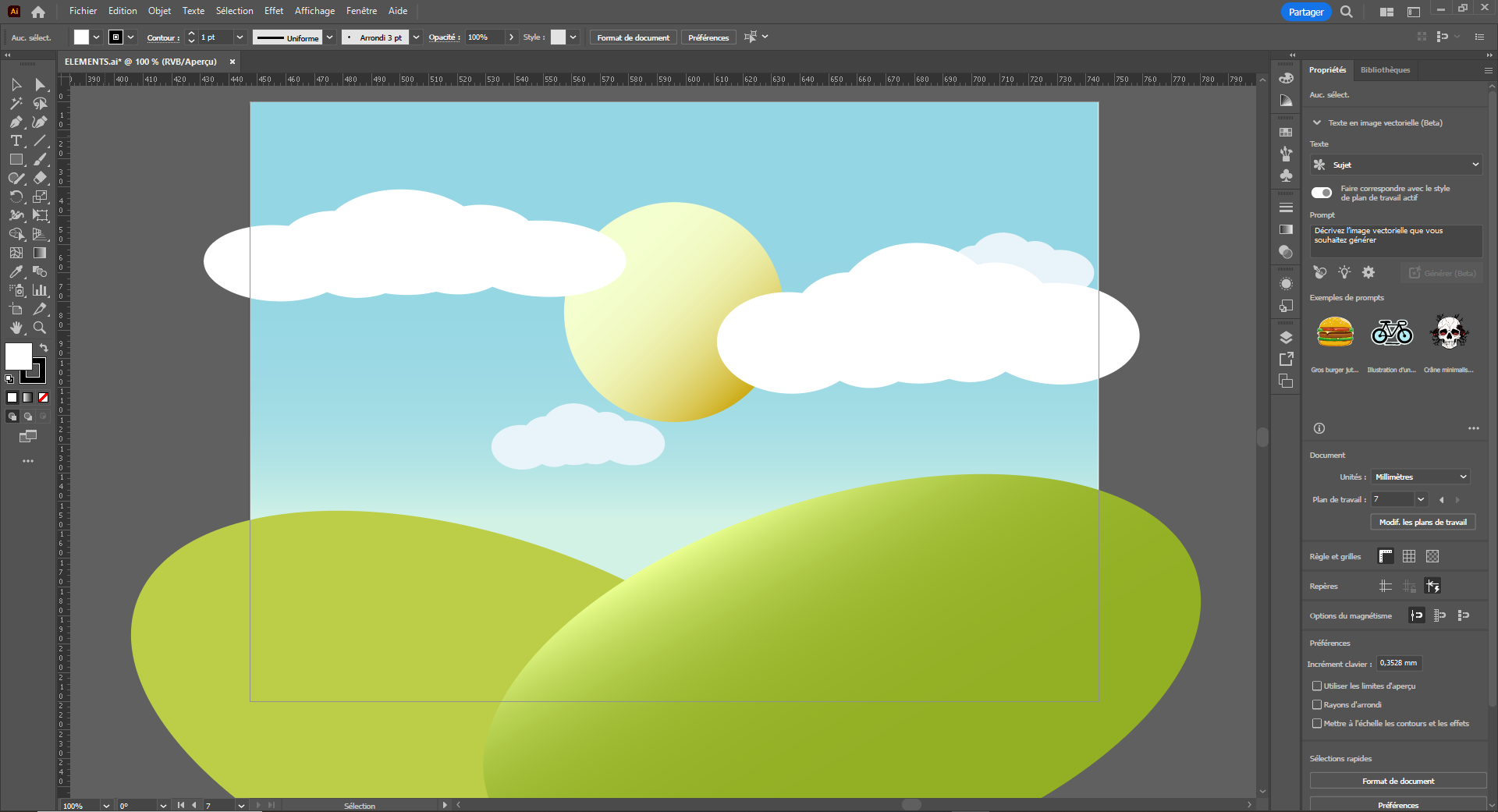
Task: Toggle rulers display button
Action: [x=1386, y=556]
